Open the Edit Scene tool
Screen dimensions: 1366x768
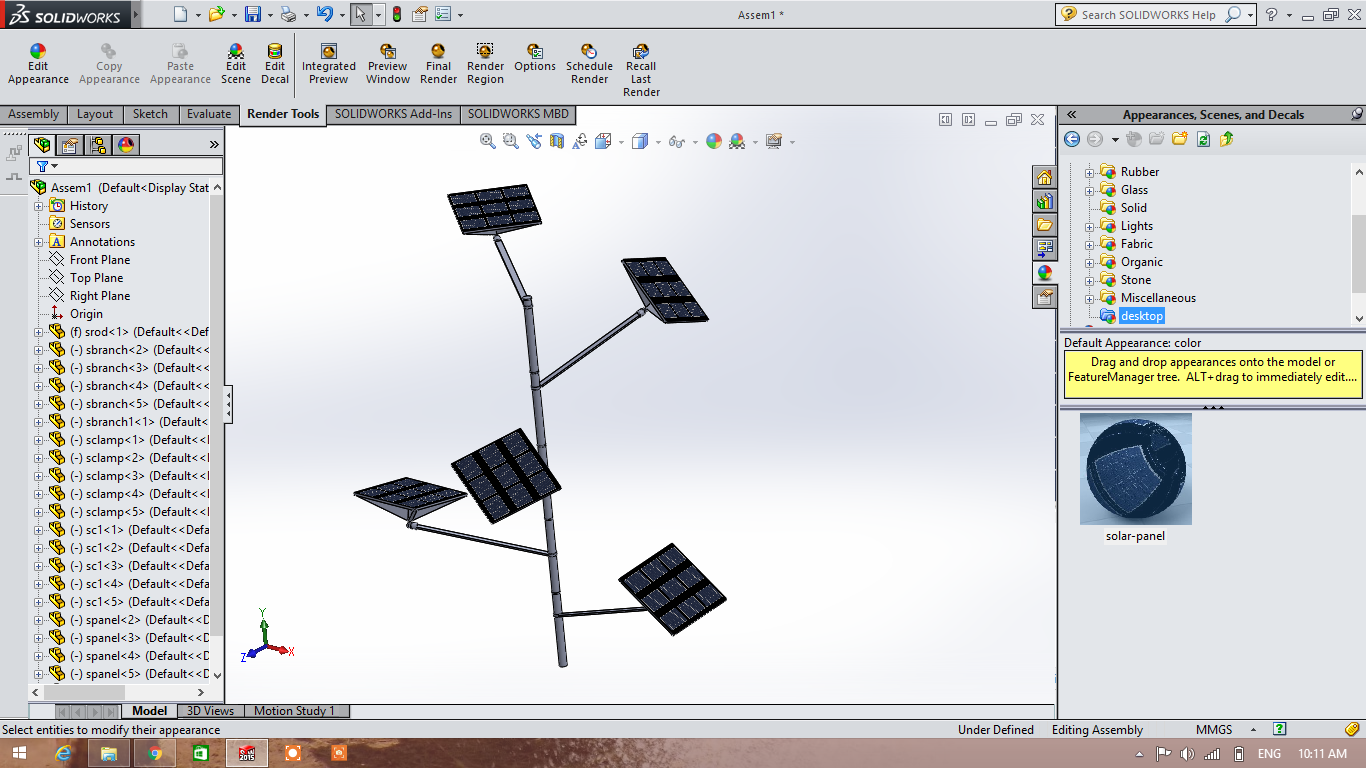tap(236, 64)
